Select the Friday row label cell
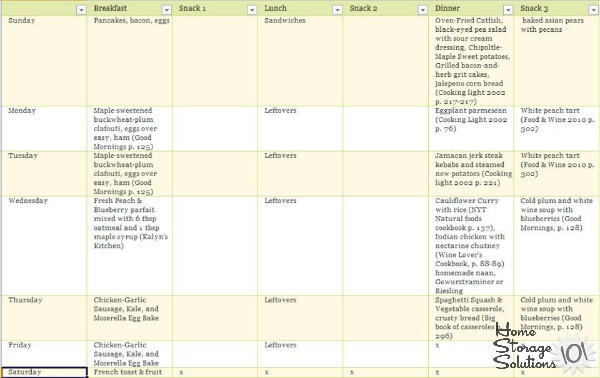This screenshot has width=600, height=378. click(x=44, y=354)
